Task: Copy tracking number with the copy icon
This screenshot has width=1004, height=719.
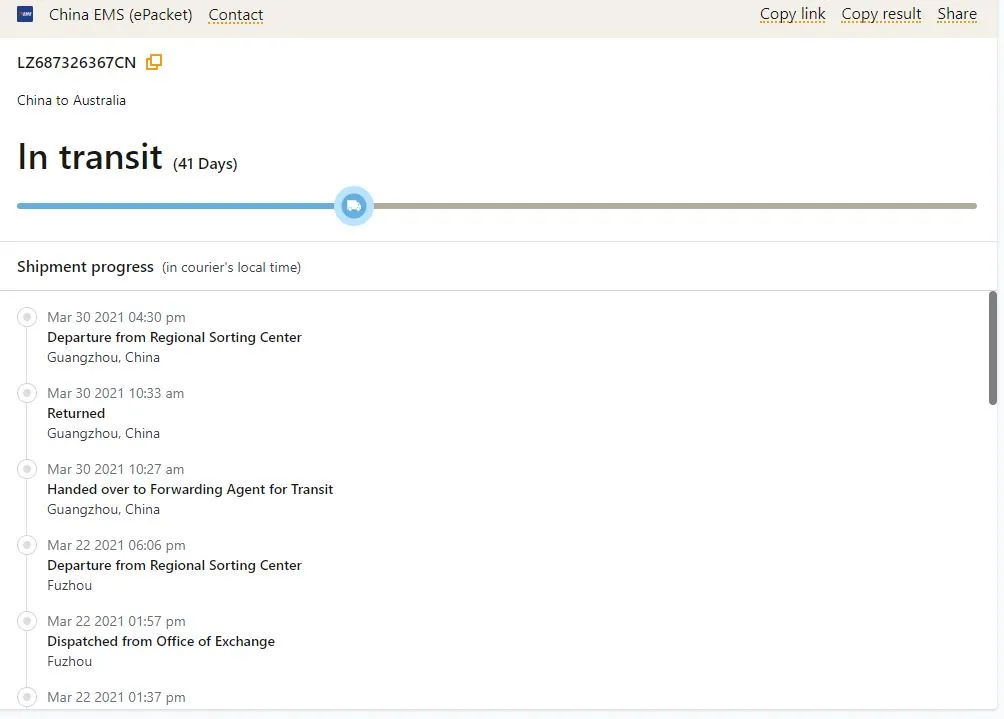Action: click(x=154, y=62)
